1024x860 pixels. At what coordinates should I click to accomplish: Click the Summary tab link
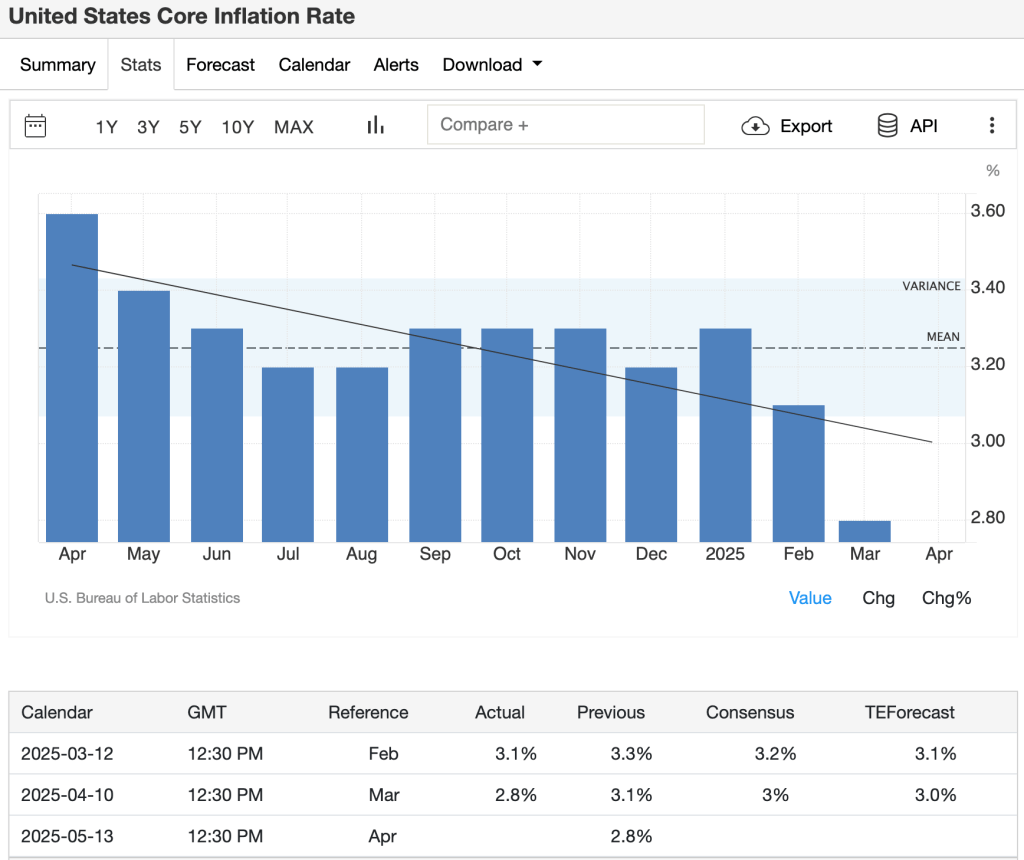(x=57, y=64)
